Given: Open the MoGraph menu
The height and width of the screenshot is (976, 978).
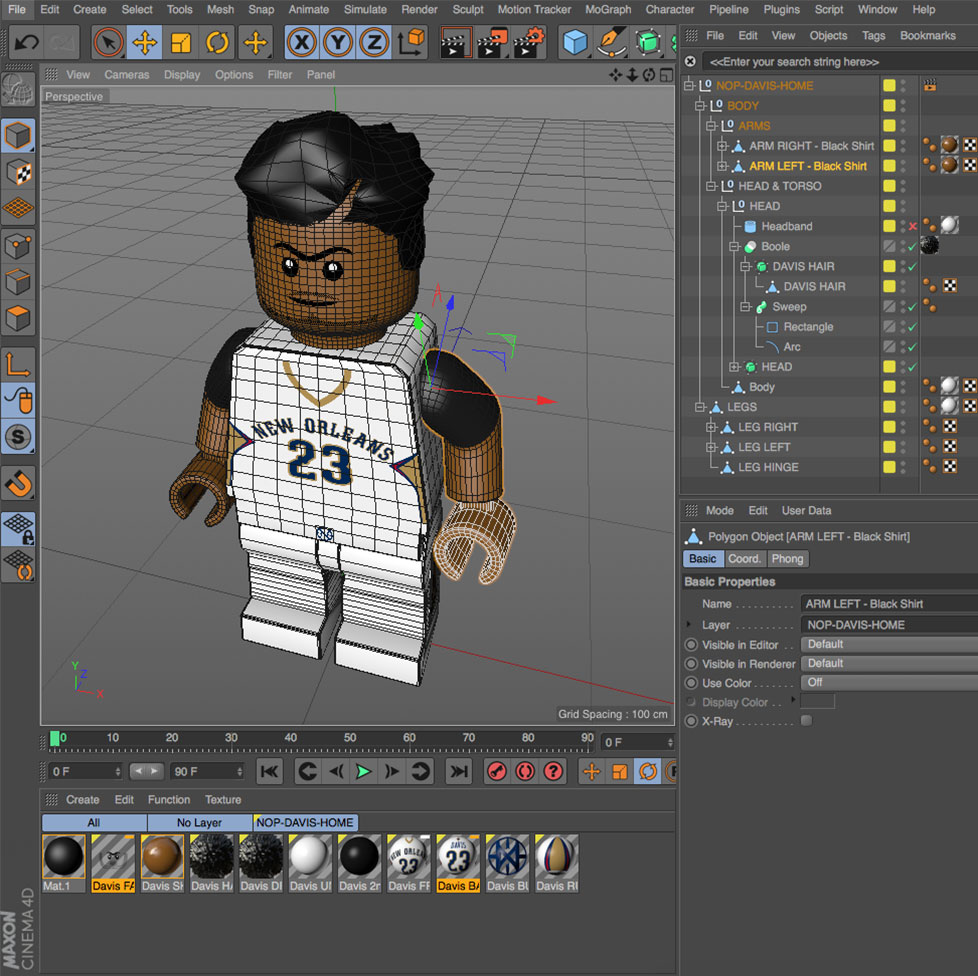Looking at the screenshot, I should tap(608, 10).
